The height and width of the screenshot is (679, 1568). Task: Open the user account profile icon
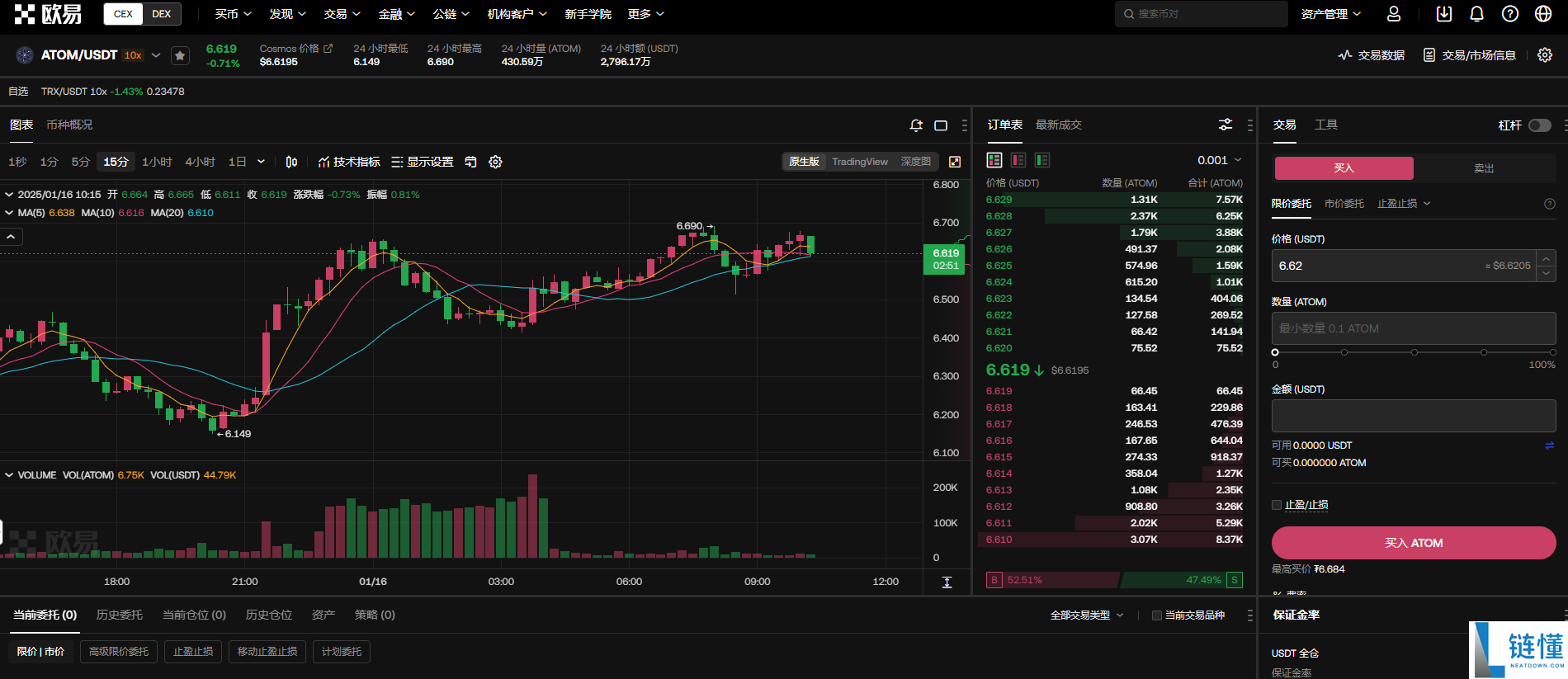coord(1394,14)
